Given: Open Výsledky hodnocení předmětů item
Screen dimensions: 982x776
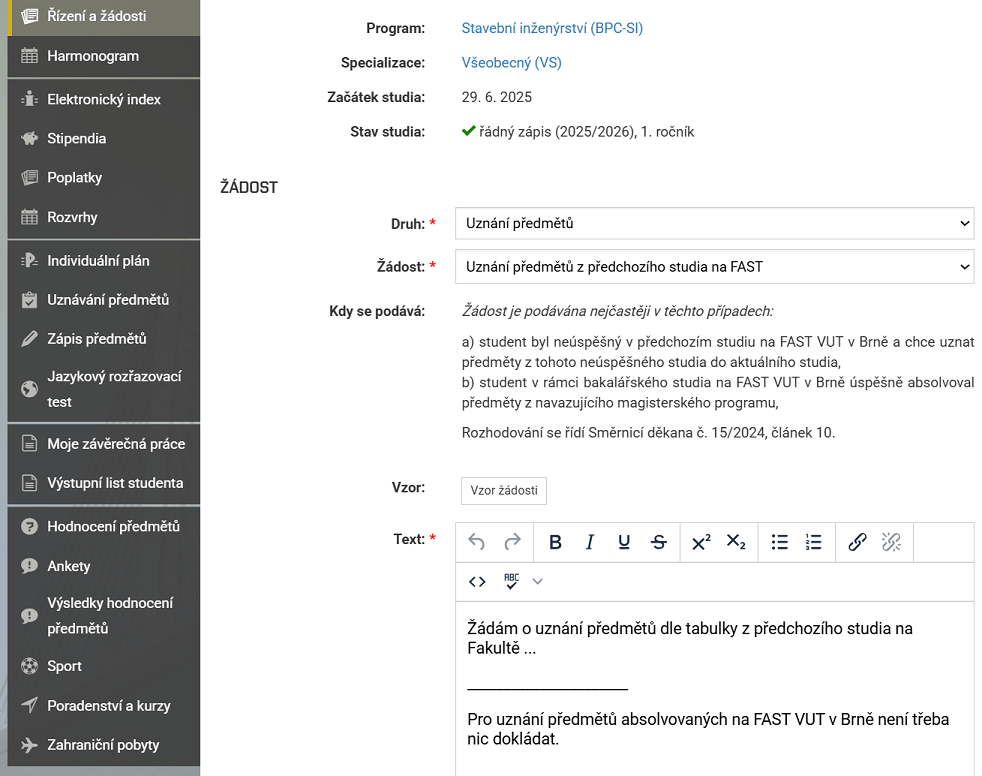Looking at the screenshot, I should tap(104, 616).
